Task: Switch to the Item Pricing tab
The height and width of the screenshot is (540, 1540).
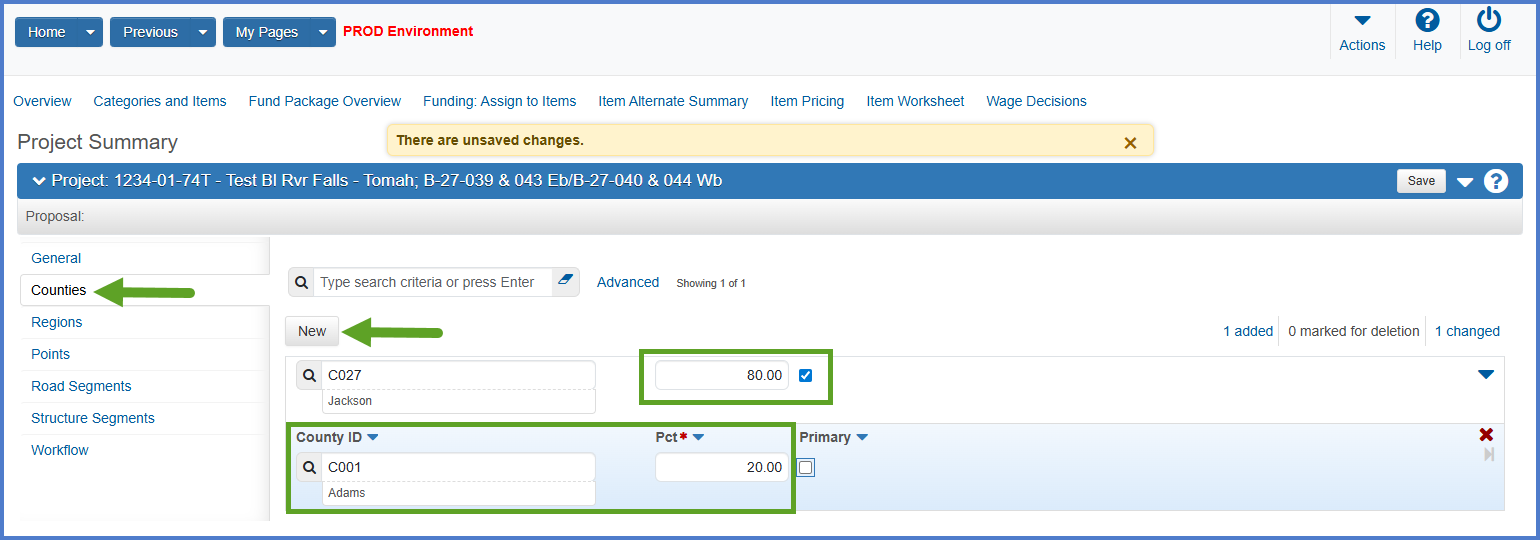Action: (807, 101)
